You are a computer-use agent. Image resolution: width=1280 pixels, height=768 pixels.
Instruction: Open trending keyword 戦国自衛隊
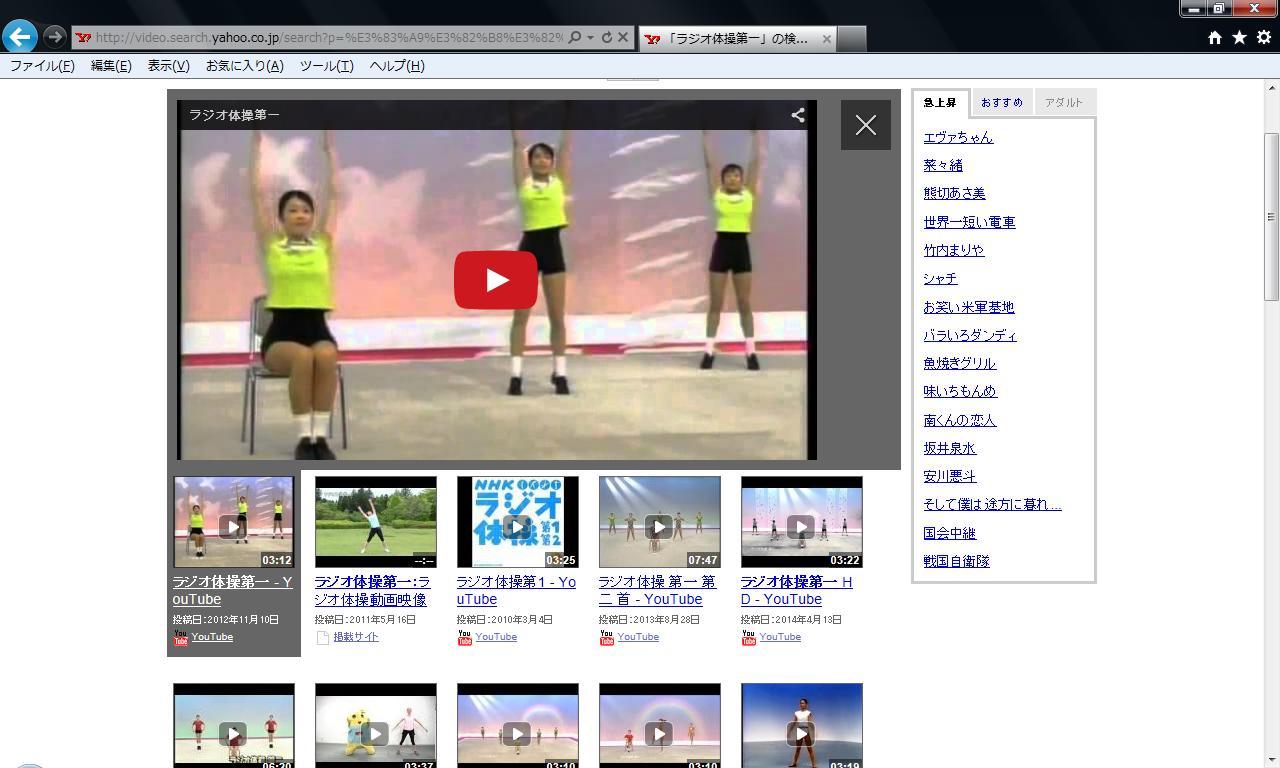[956, 561]
